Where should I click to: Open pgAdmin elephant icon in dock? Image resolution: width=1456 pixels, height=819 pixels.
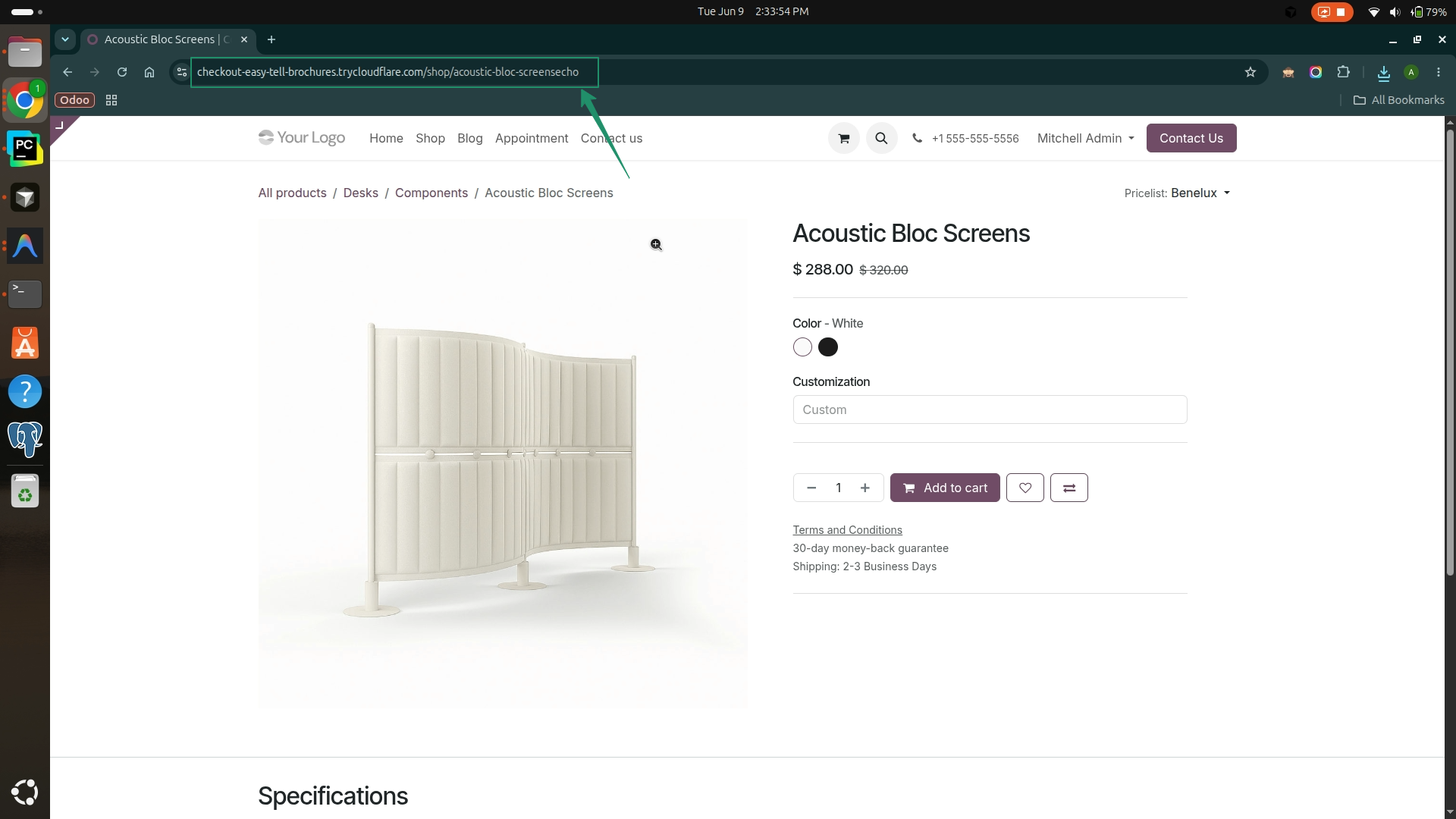tap(25, 439)
